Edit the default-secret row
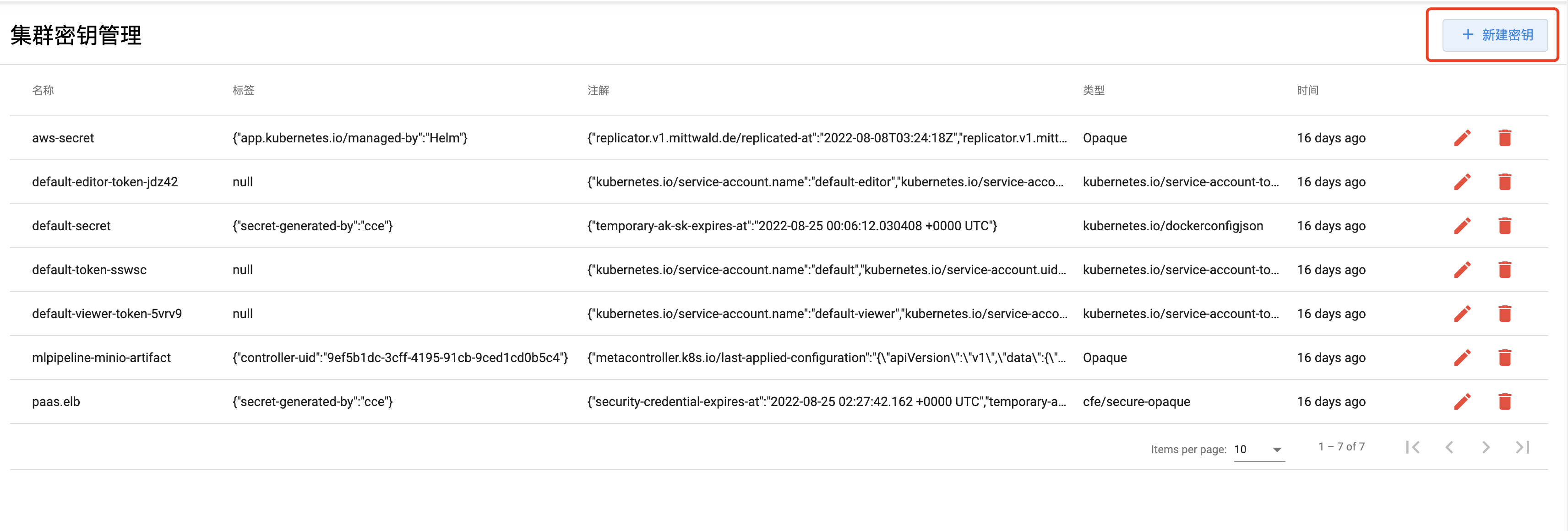This screenshot has width=1568, height=531. [1462, 226]
